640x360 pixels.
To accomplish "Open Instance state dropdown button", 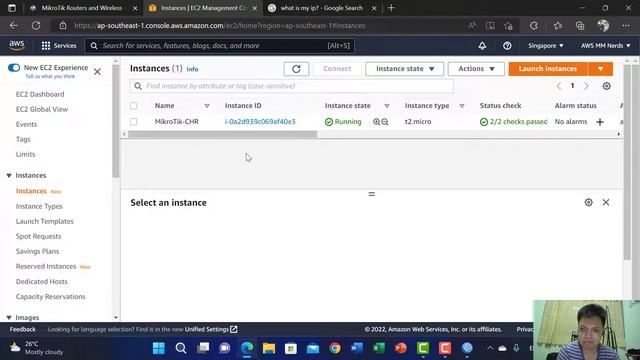I will coord(404,69).
